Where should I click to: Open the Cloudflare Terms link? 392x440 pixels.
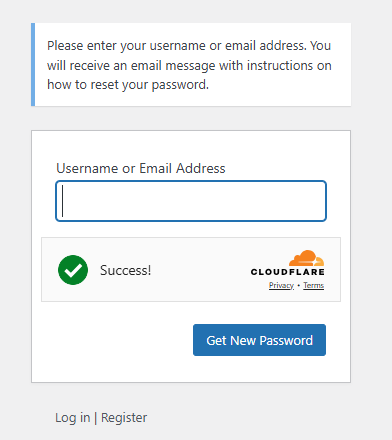click(313, 286)
